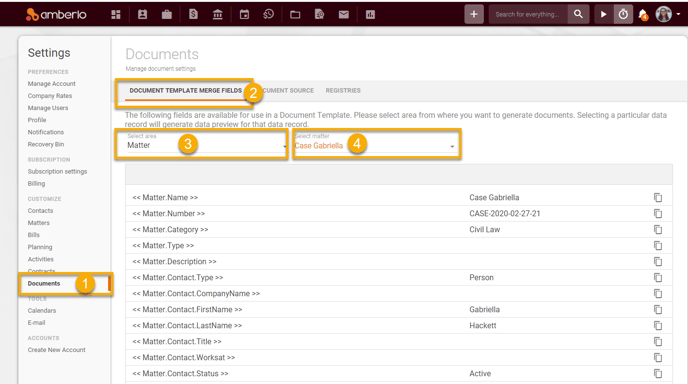Viewport: 688px width, 384px height.
Task: Open Company Rates settings
Action: [x=50, y=96]
